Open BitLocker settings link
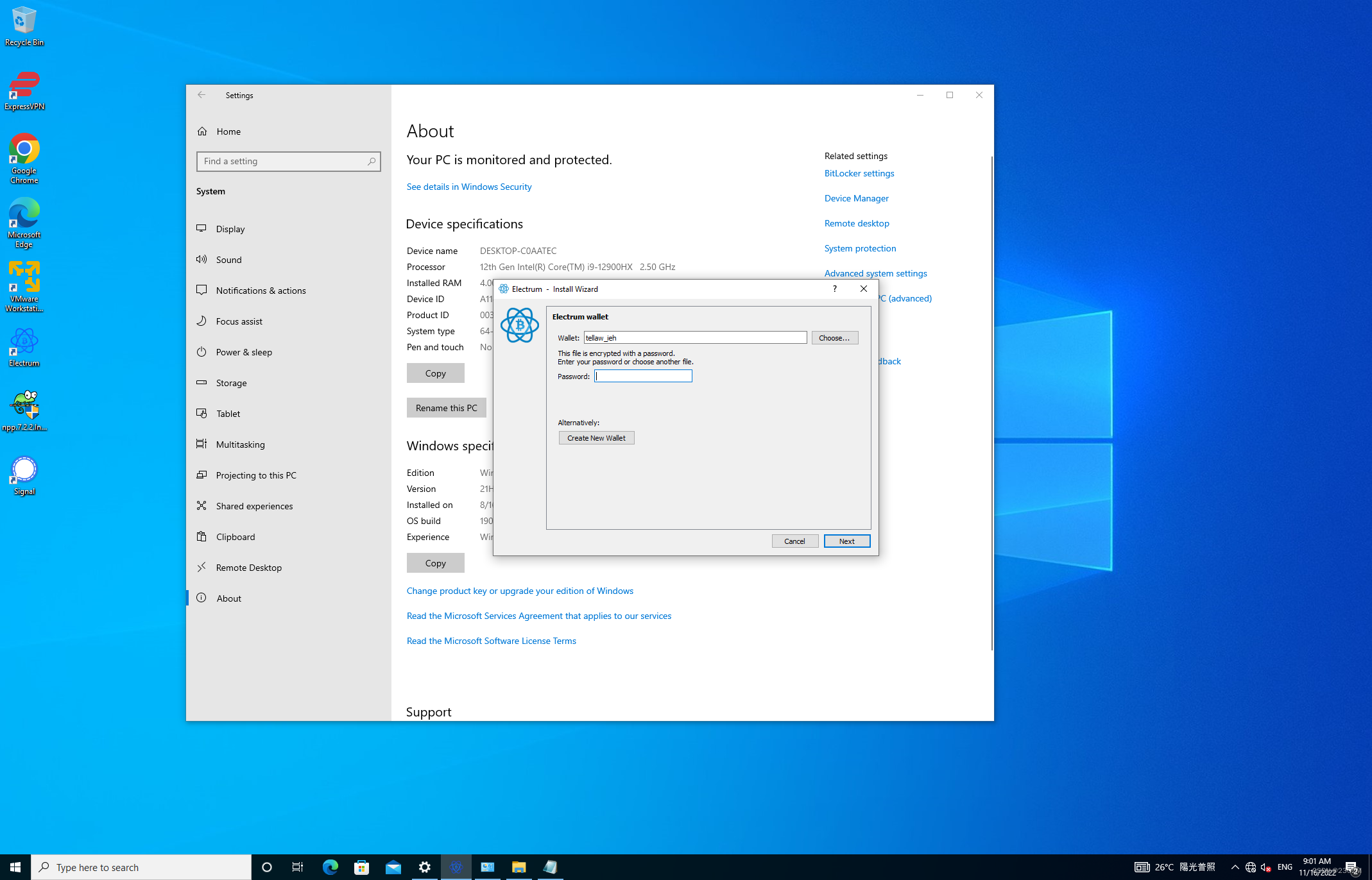Viewport: 1372px width, 880px height. click(859, 173)
